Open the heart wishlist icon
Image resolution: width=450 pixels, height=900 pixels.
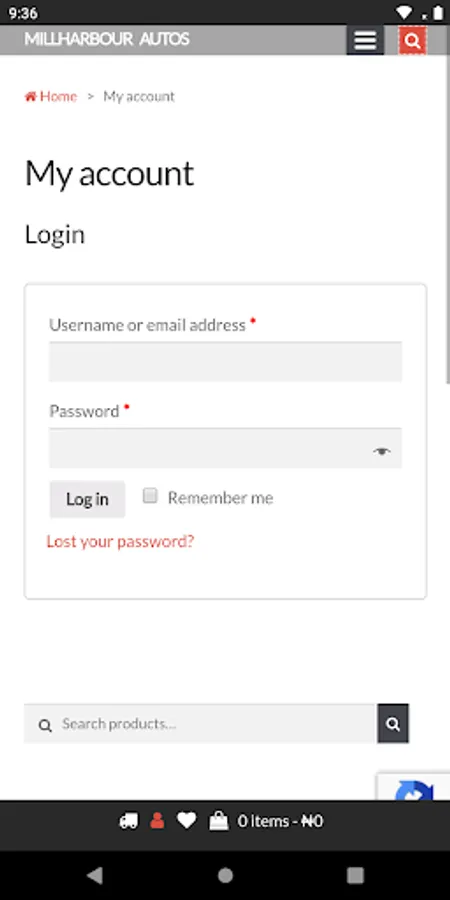(x=187, y=821)
